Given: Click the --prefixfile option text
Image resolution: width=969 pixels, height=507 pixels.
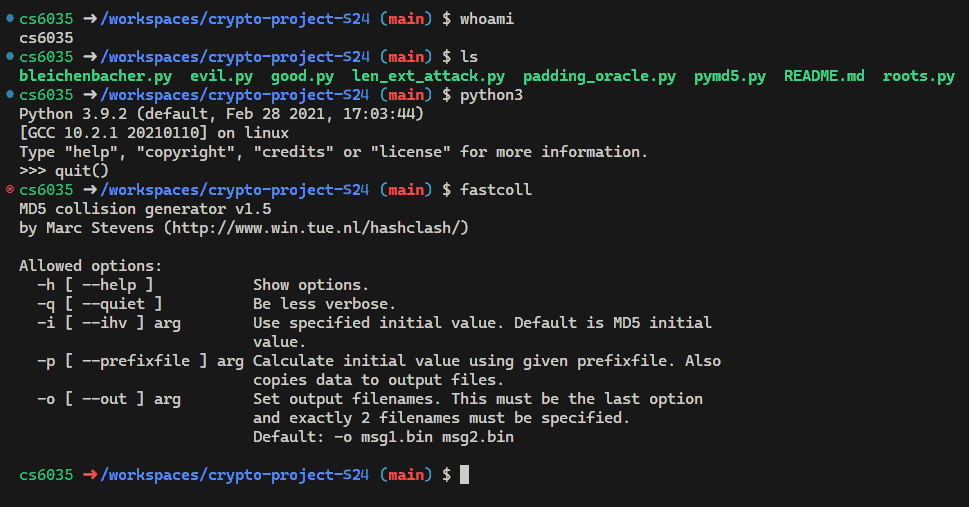Looking at the screenshot, I should pos(136,360).
